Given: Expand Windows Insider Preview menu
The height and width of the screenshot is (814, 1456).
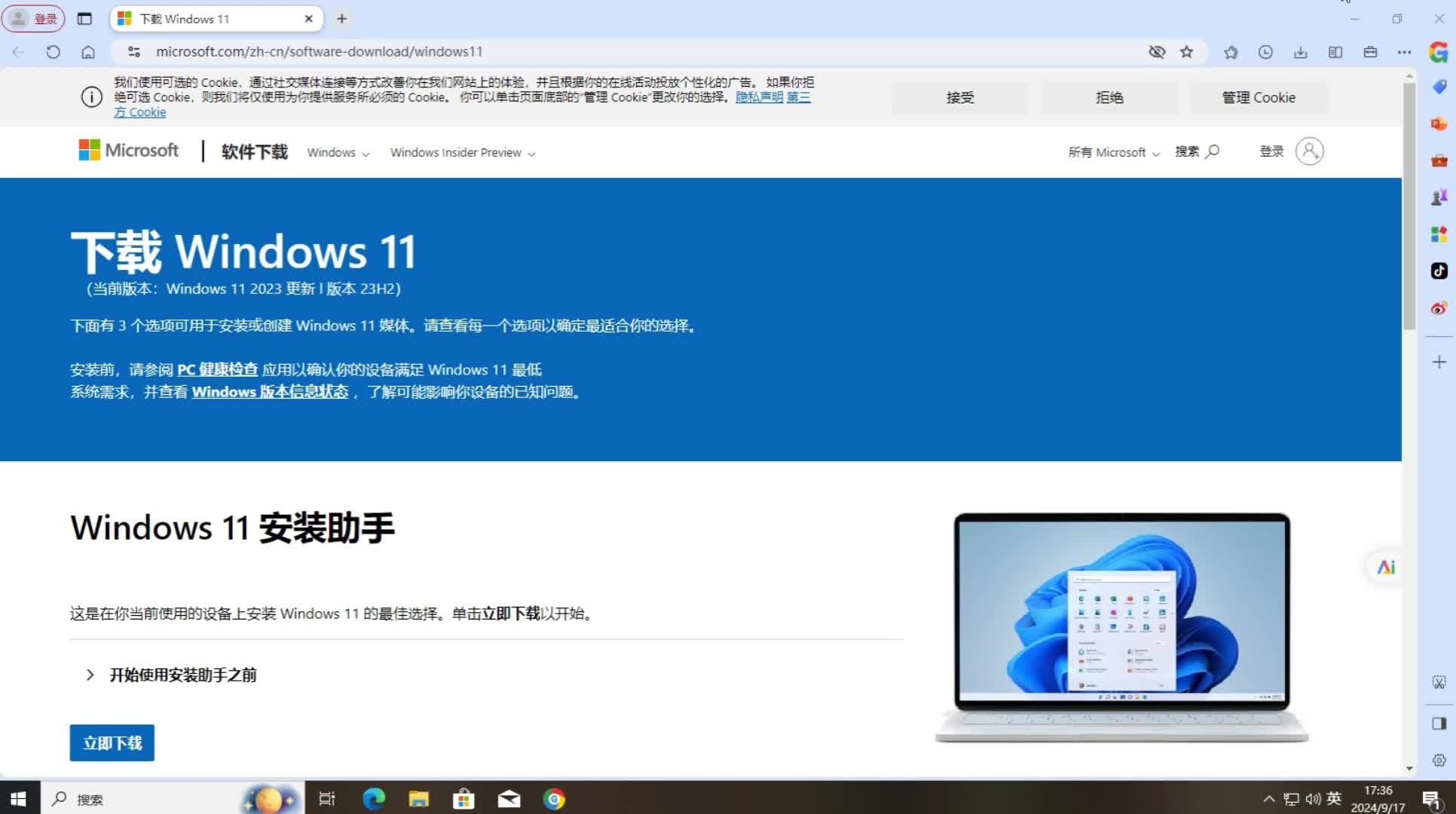Looking at the screenshot, I should [463, 152].
